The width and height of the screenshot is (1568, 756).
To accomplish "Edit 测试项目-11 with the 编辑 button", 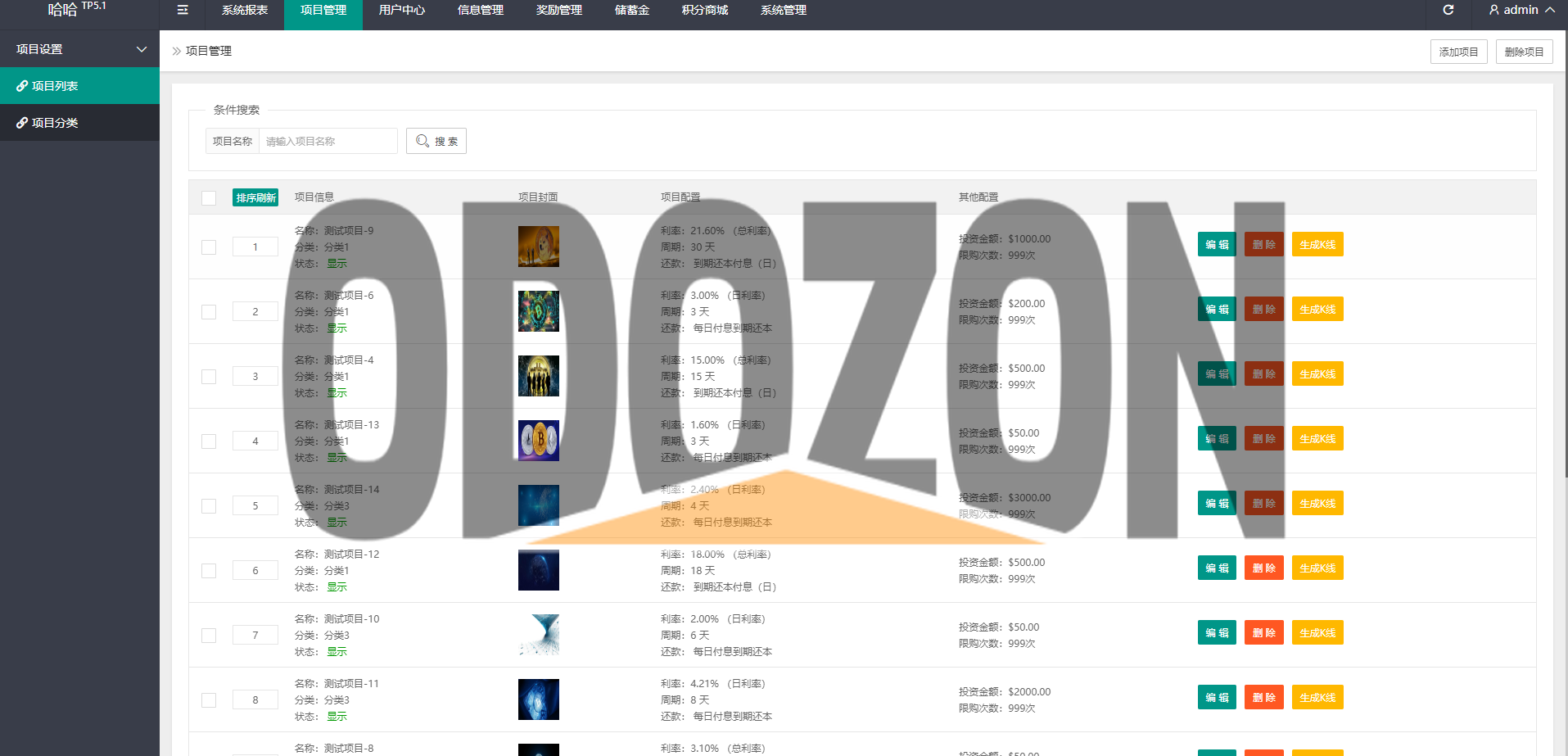I will [1217, 697].
